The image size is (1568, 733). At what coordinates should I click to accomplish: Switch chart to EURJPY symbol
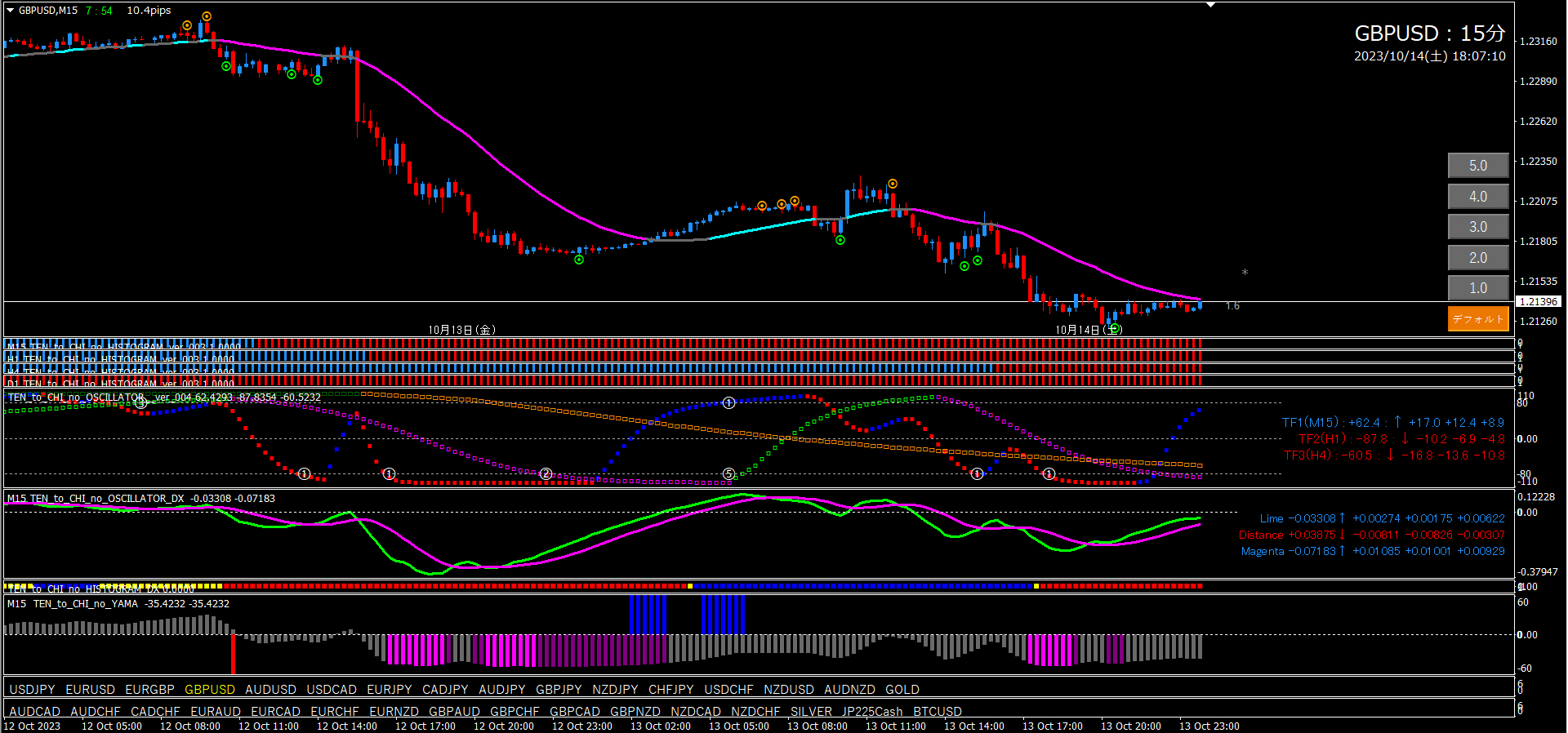[390, 690]
